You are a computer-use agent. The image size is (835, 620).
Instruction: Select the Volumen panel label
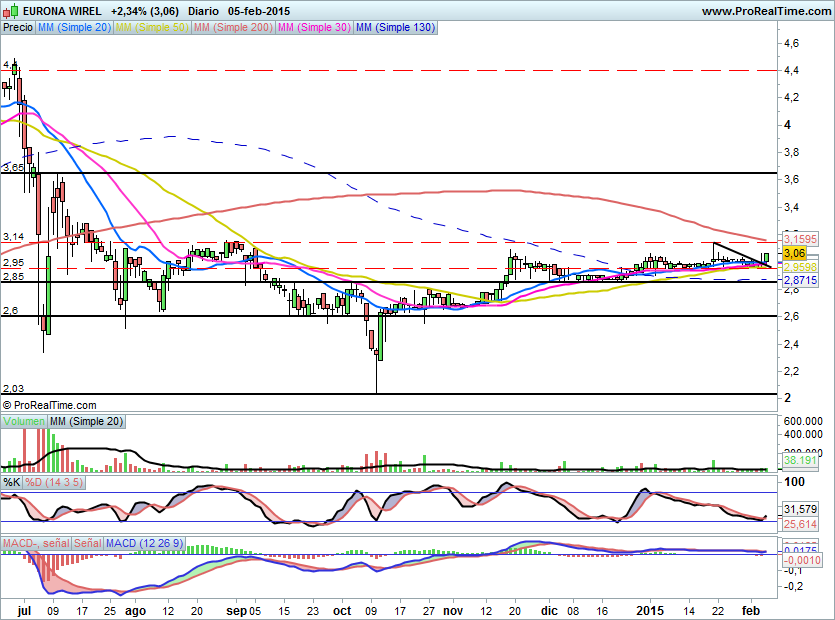click(x=24, y=422)
